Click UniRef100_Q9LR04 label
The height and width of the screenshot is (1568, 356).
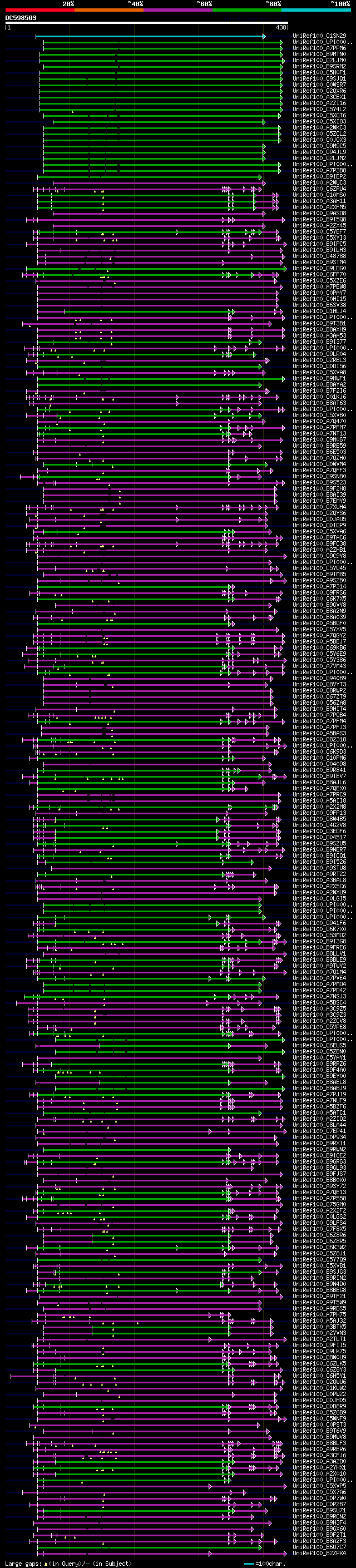pyautogui.click(x=319, y=354)
